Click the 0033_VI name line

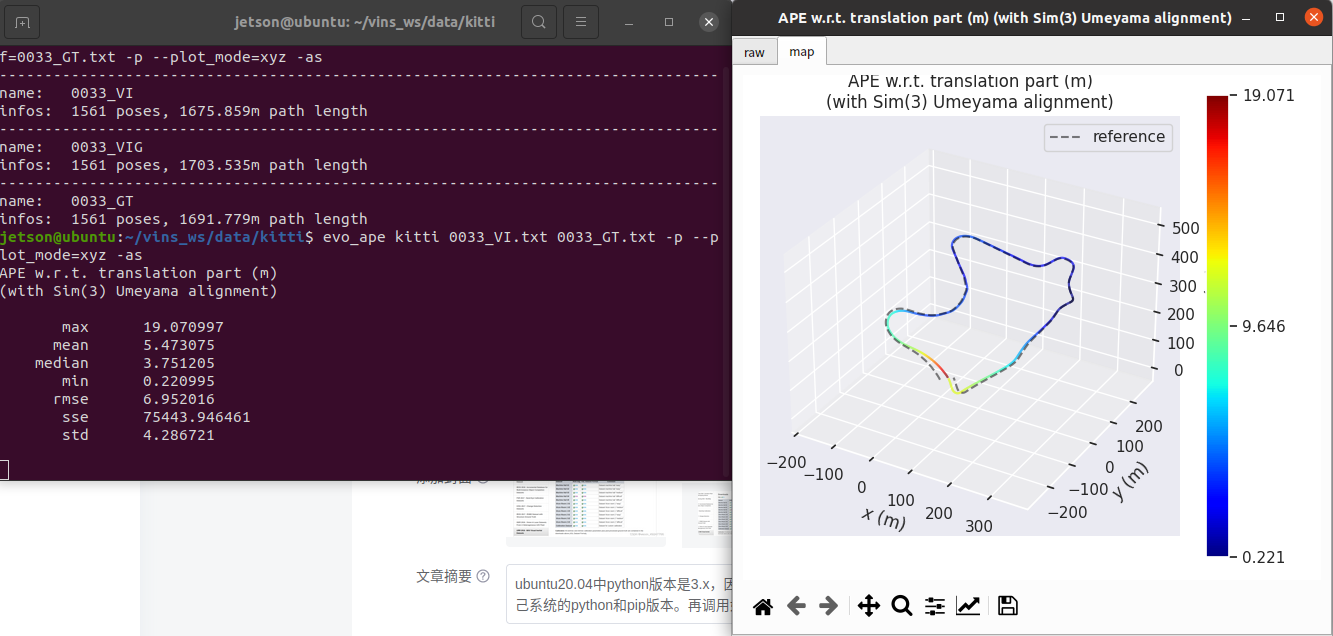tap(67, 93)
